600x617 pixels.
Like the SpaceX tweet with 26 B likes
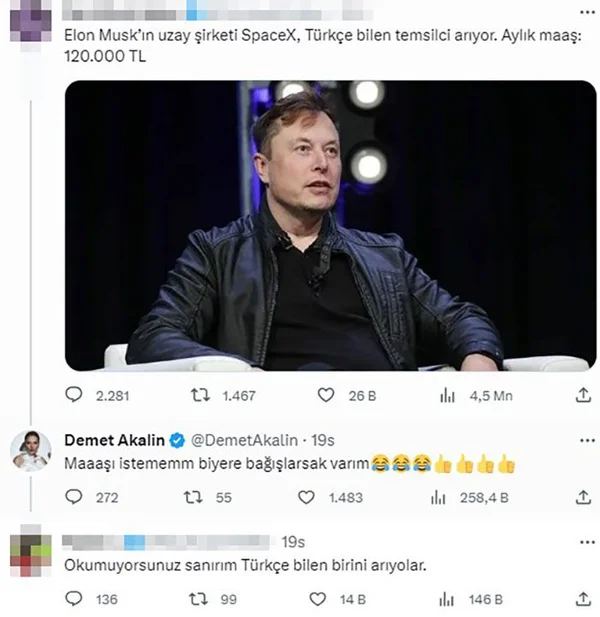[x=326, y=395]
